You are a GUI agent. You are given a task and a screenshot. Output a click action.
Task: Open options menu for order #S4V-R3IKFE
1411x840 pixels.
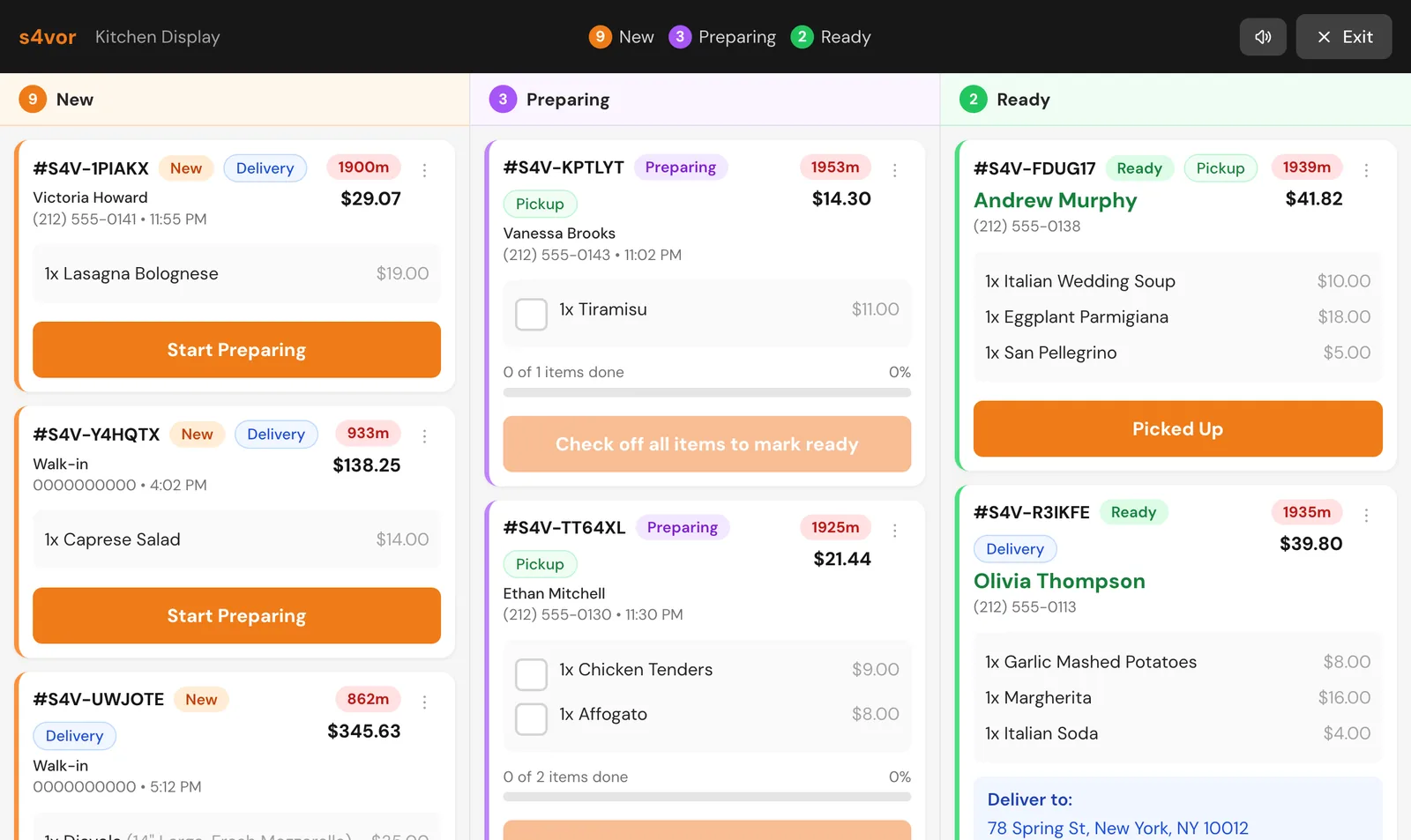coord(1366,515)
